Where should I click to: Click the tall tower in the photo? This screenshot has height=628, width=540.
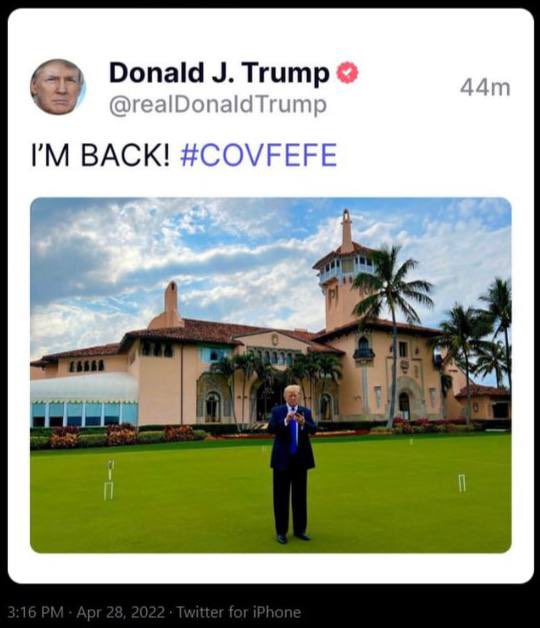coord(343,272)
